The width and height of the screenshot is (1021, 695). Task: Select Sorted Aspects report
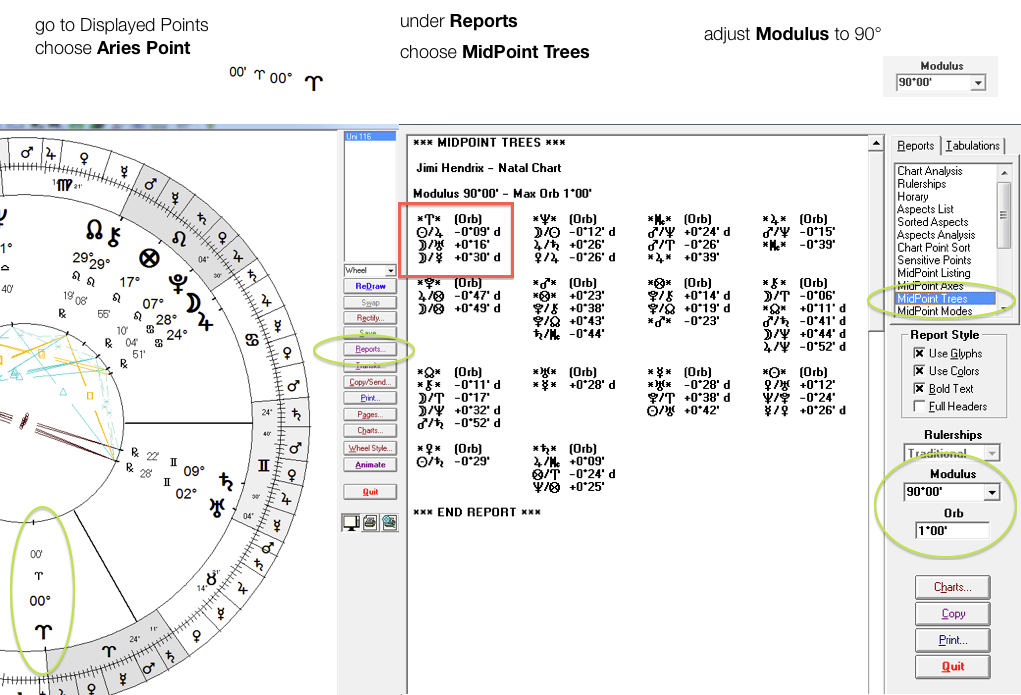932,222
